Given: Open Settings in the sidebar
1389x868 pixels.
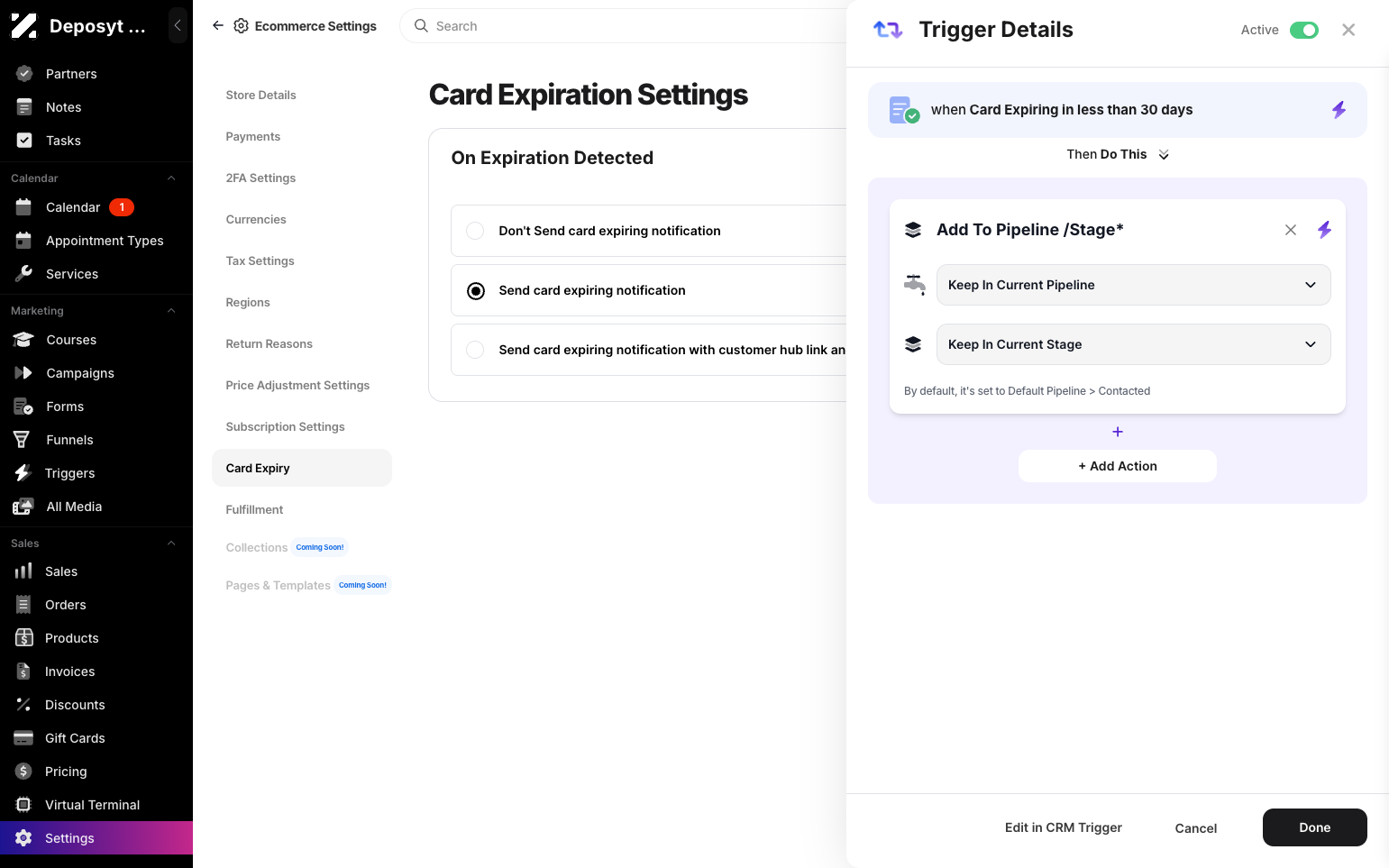Looking at the screenshot, I should tap(96, 838).
